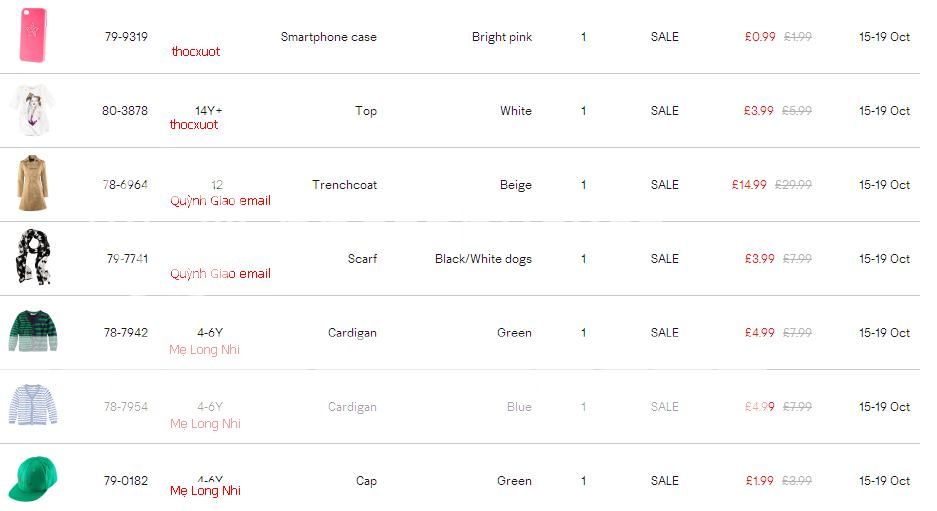Viewport: 937px width, 511px height.
Task: Click the SALE label in the Cap row
Action: (665, 481)
